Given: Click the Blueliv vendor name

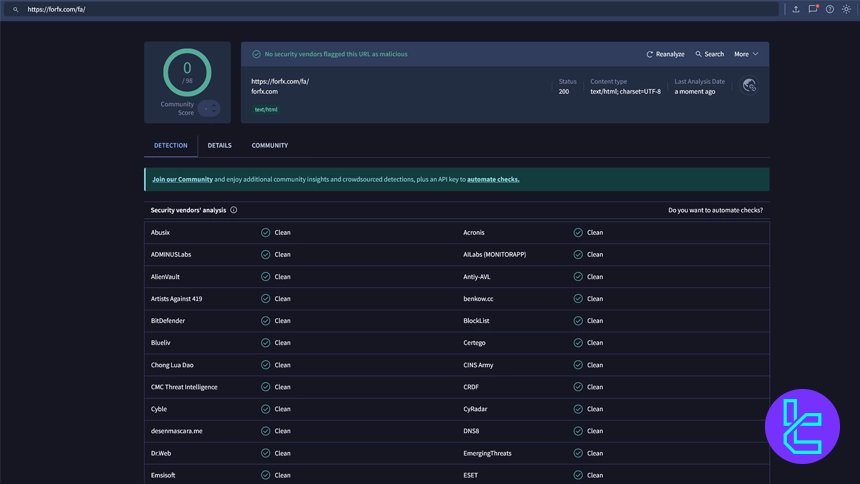Looking at the screenshot, I should point(161,343).
